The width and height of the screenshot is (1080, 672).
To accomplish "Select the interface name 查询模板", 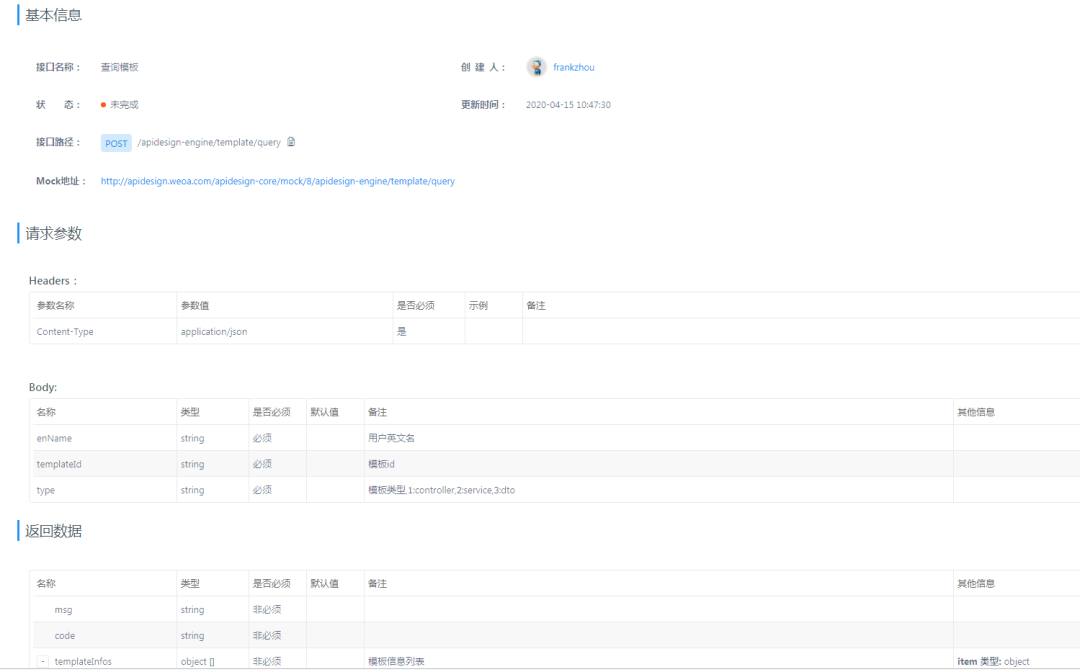I will click(119, 67).
